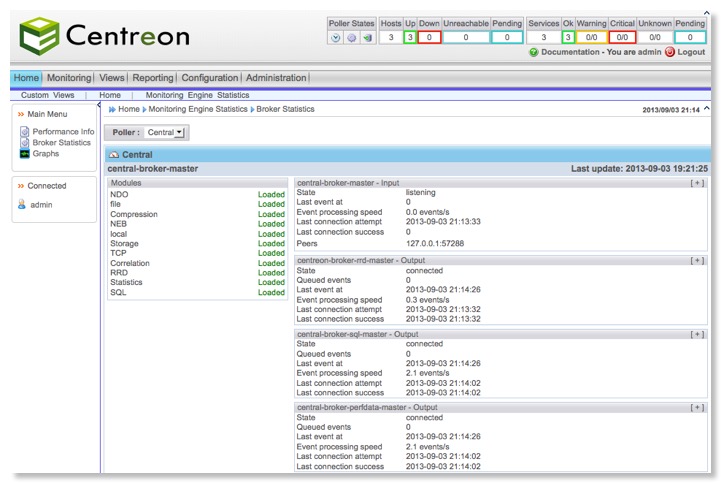
Task: Expand centreon-broker-rrd-master Output details
Action: tap(696, 259)
